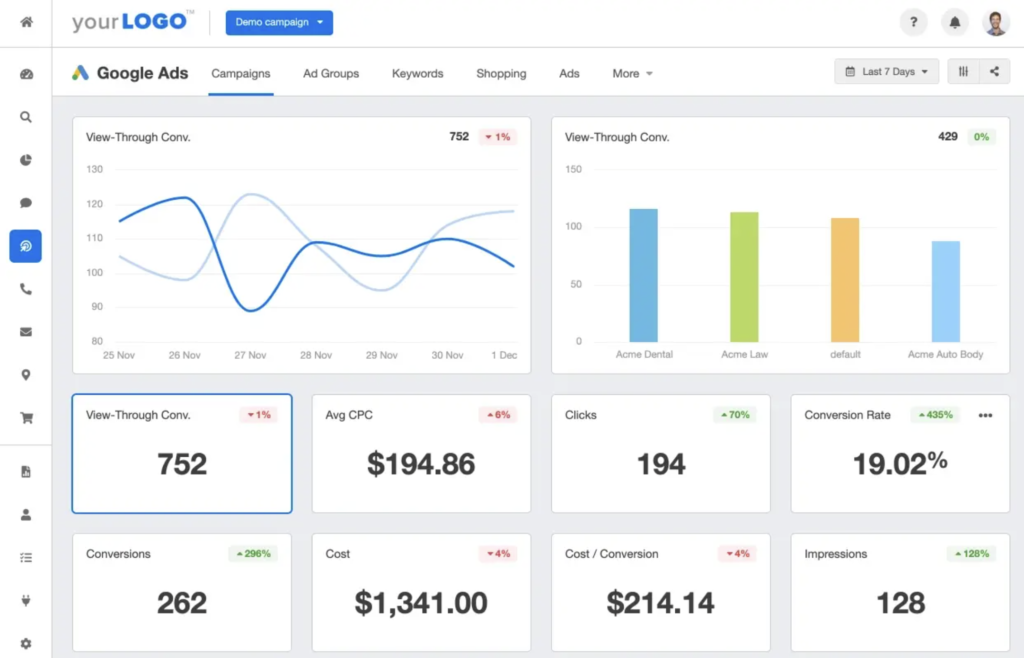Open the task checklist sidebar icon

click(26, 557)
